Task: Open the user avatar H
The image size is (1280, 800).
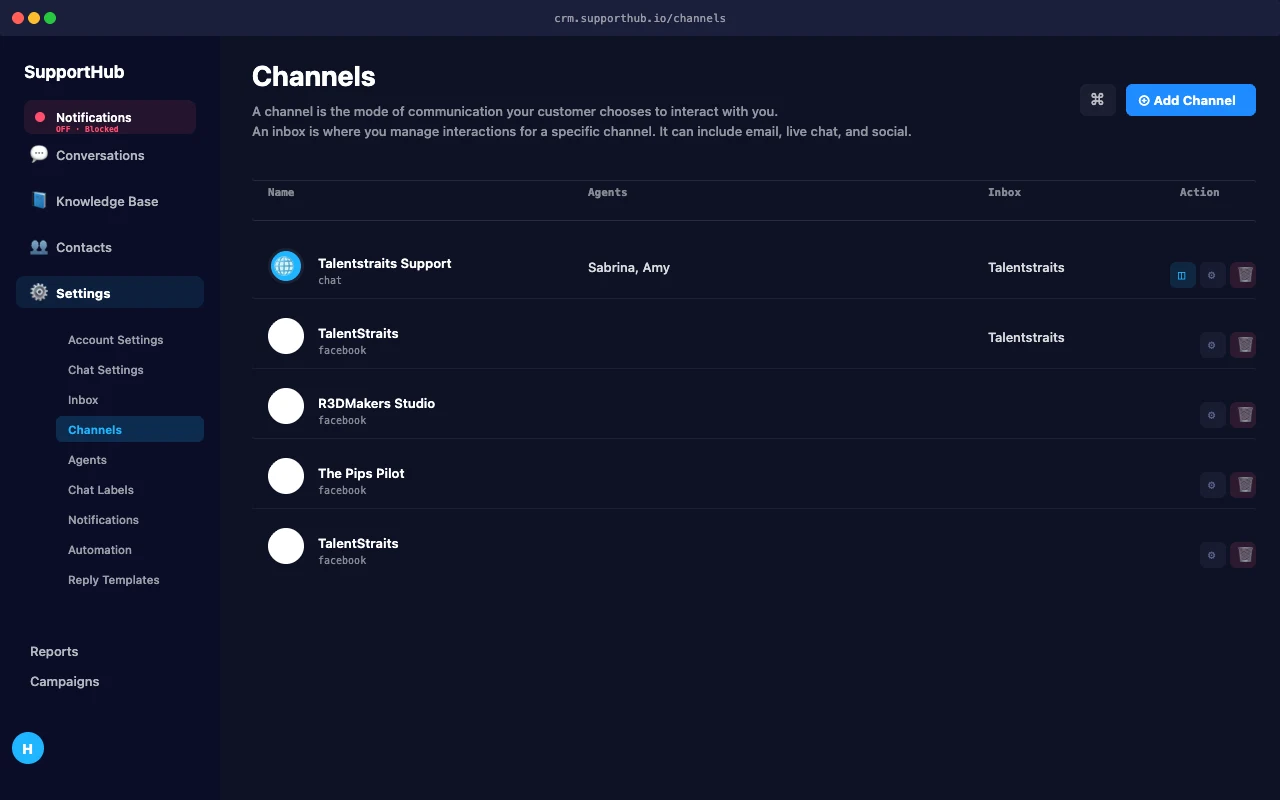Action: tap(28, 748)
